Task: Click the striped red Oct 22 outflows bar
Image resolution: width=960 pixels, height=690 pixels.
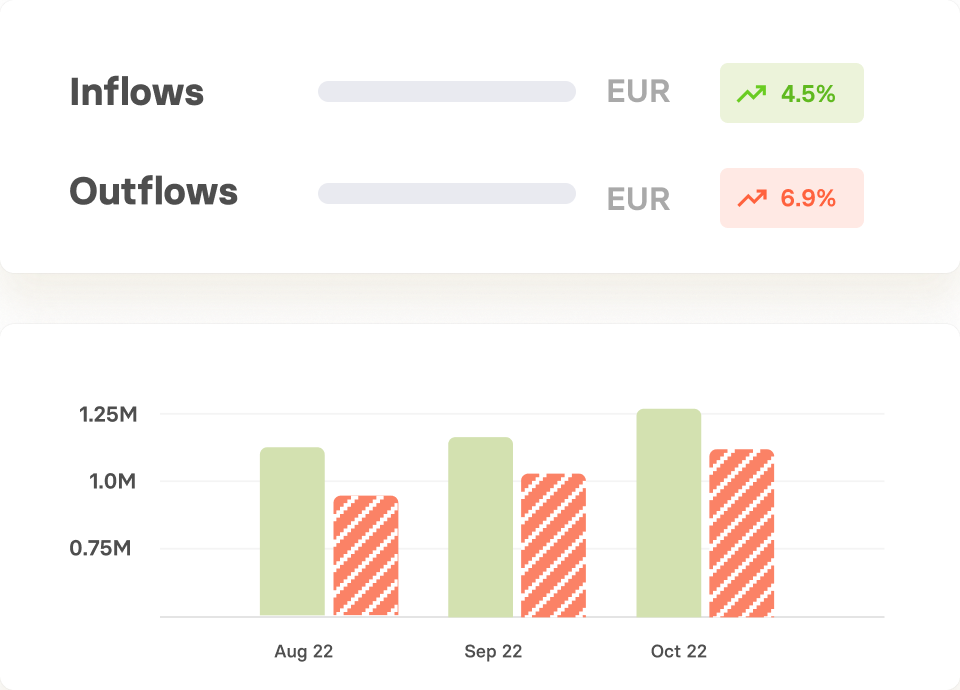Action: pos(741,533)
